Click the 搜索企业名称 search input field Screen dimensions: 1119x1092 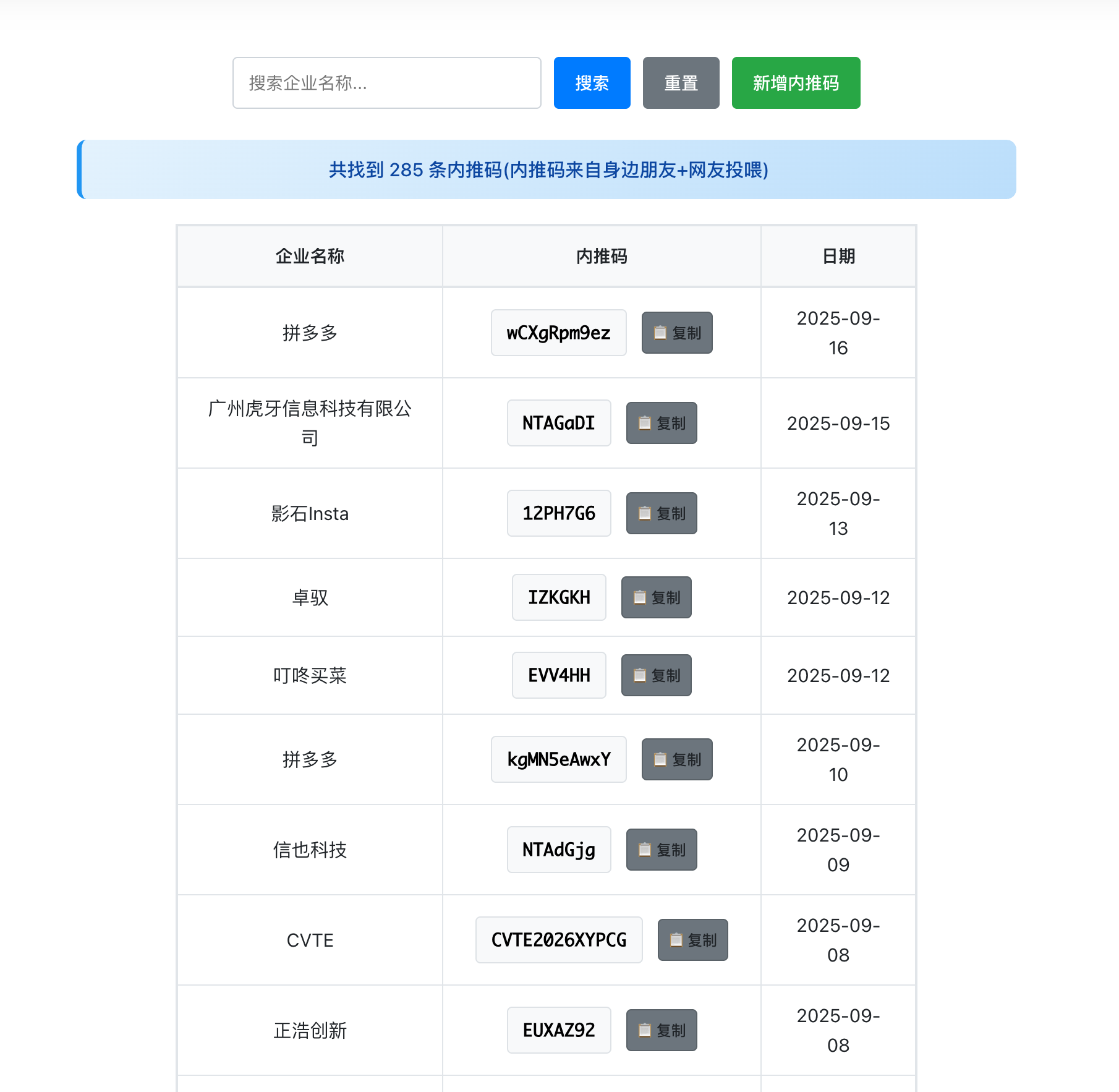pyautogui.click(x=386, y=82)
